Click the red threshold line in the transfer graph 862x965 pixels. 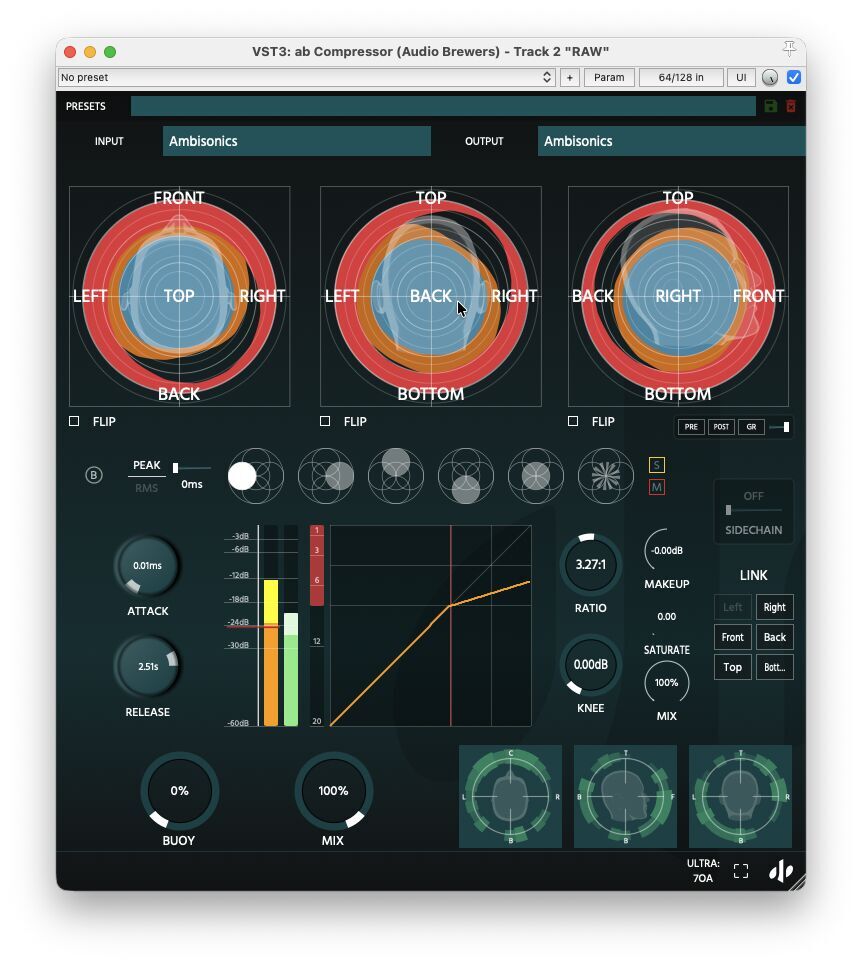(x=451, y=626)
